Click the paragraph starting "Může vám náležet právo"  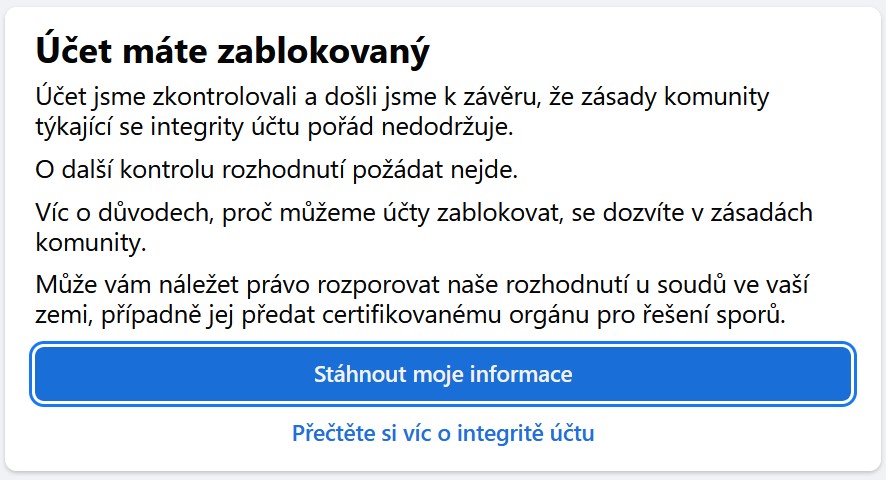(x=410, y=302)
